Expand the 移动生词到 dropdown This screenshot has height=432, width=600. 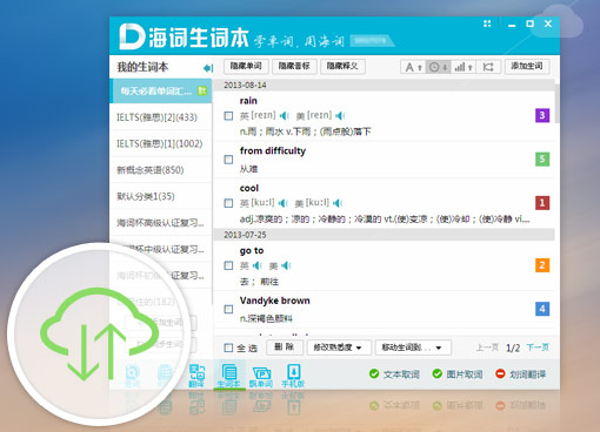[414, 348]
